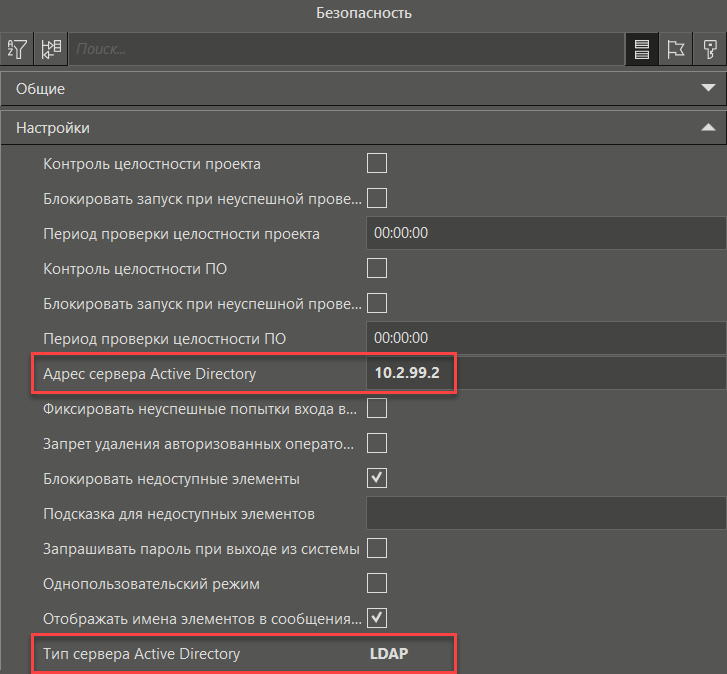The height and width of the screenshot is (674, 727).
Task: Click the flag icon in toolbar
Action: coord(676,48)
